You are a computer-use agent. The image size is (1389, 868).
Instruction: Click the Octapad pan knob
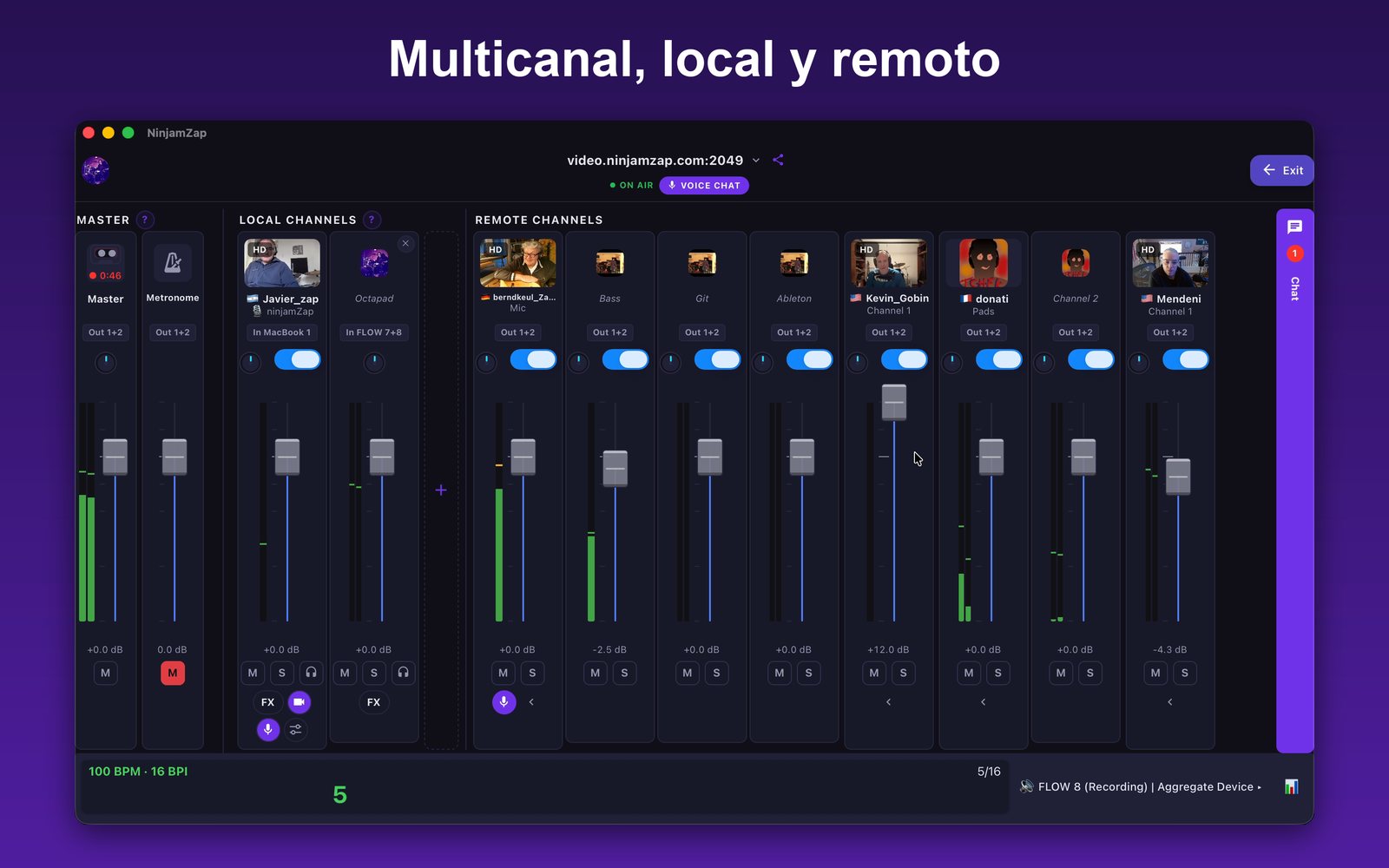coord(374,362)
